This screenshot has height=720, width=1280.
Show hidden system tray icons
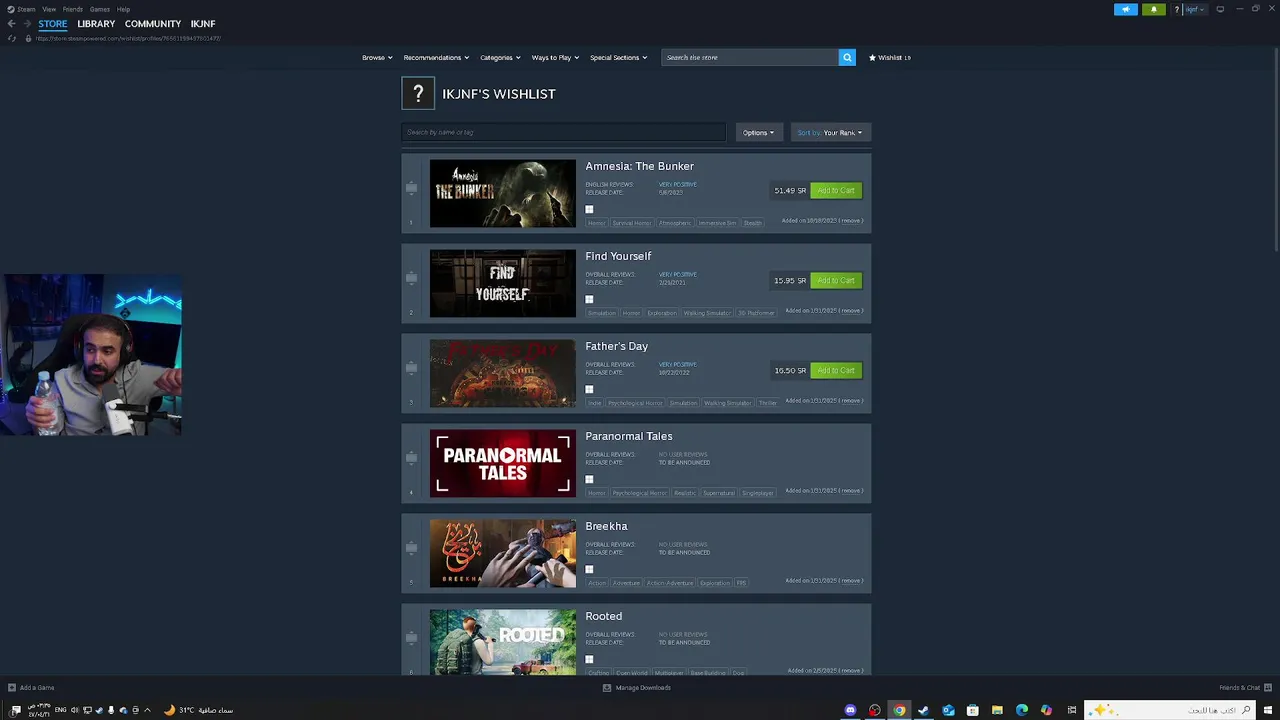(x=147, y=710)
